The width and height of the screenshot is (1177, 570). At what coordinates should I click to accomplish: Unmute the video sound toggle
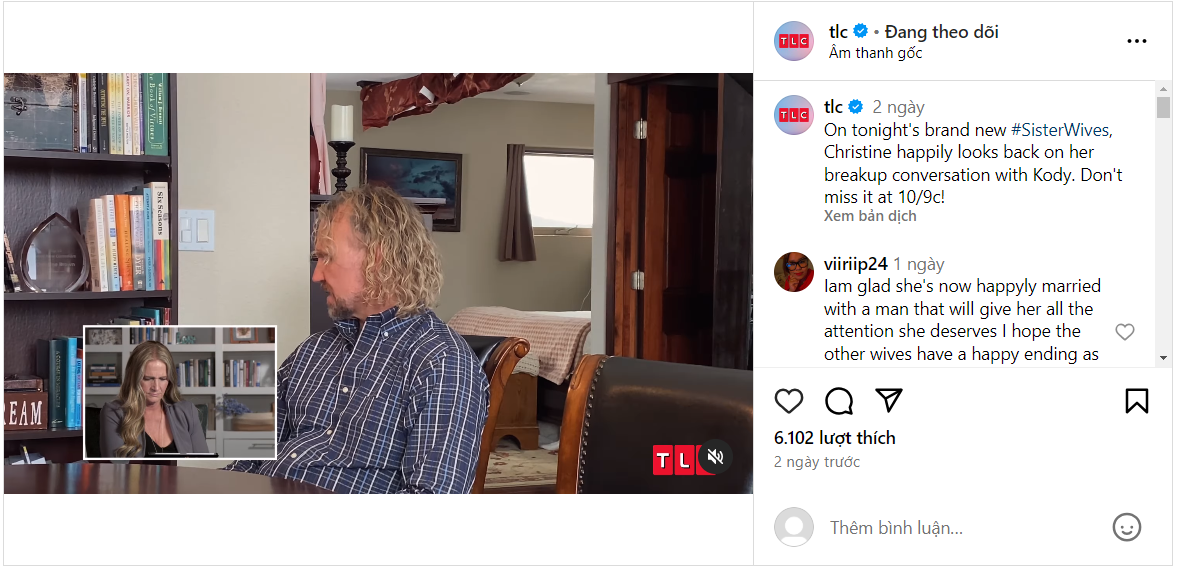(x=715, y=457)
